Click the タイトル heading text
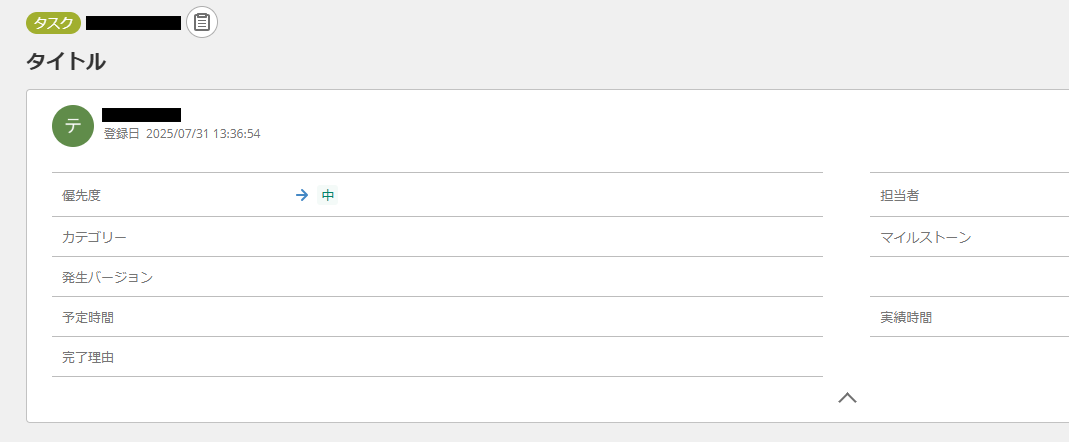The width and height of the screenshot is (1069, 442). (x=66, y=61)
